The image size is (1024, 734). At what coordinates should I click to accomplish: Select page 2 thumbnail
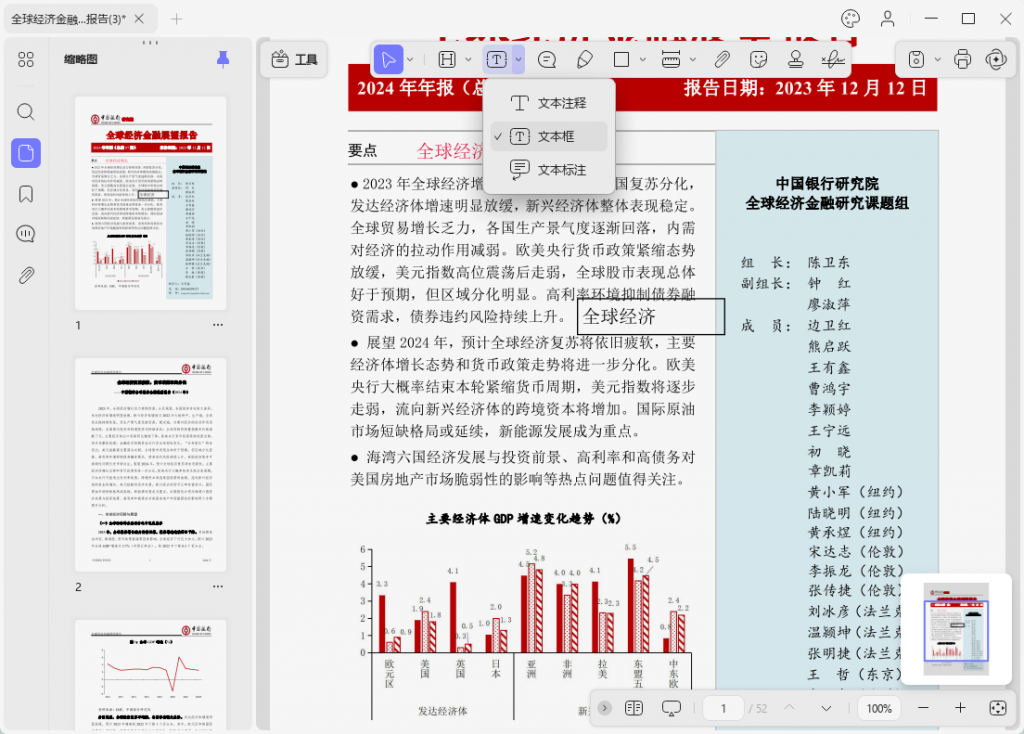click(150, 465)
